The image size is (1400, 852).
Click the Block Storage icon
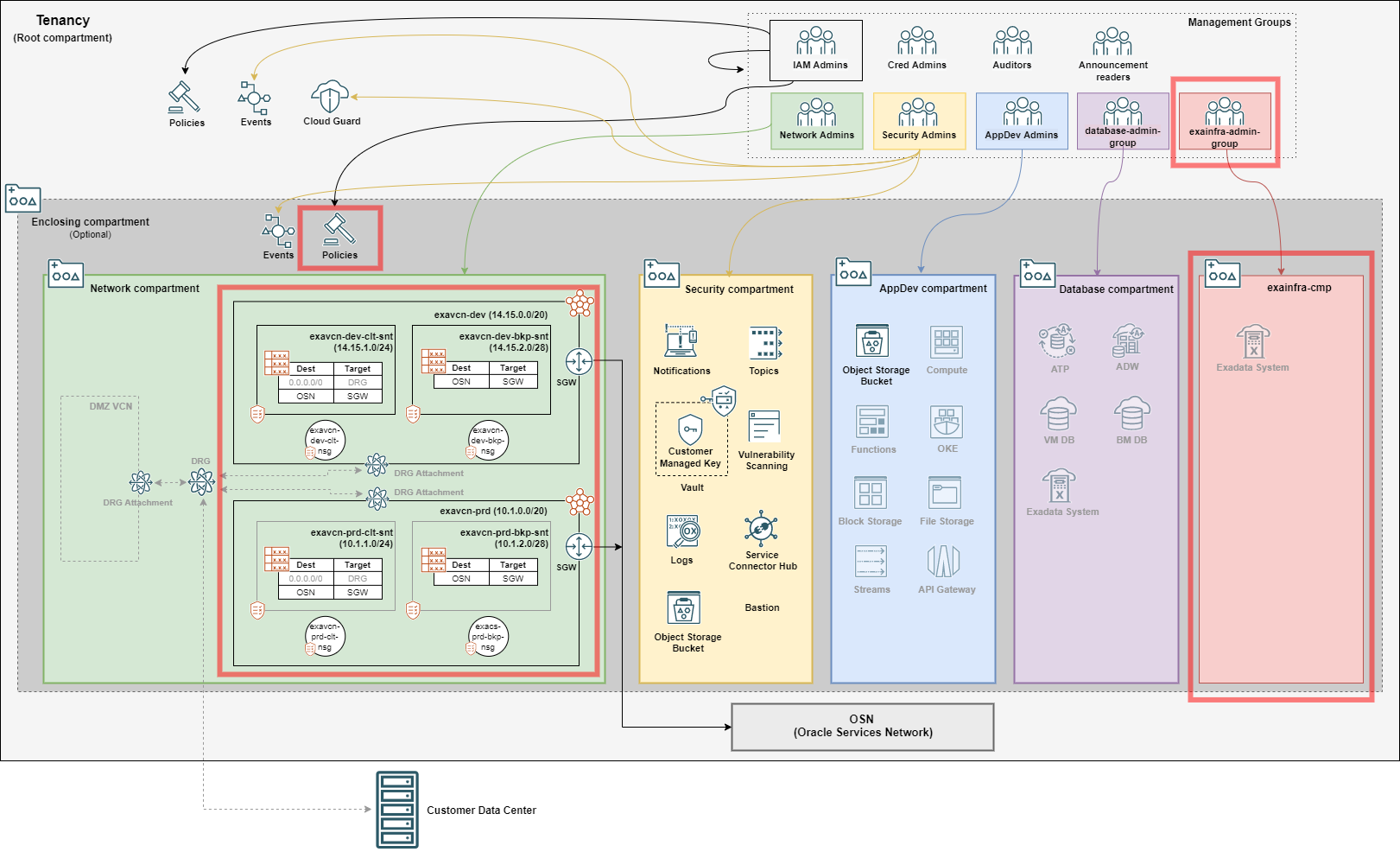point(870,493)
